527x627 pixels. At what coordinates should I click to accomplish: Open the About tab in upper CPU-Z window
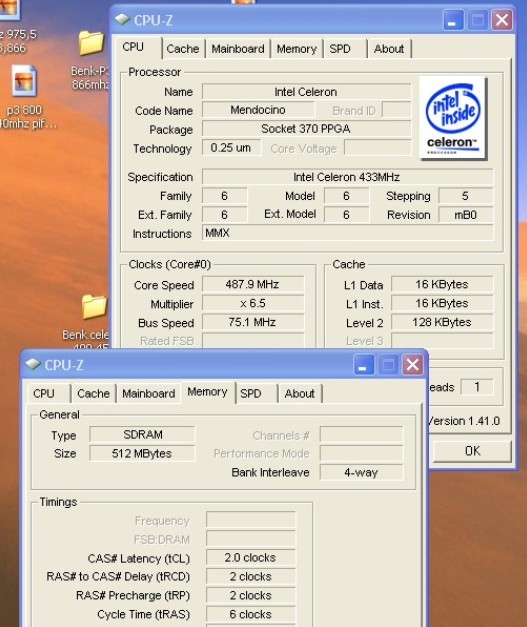(389, 49)
